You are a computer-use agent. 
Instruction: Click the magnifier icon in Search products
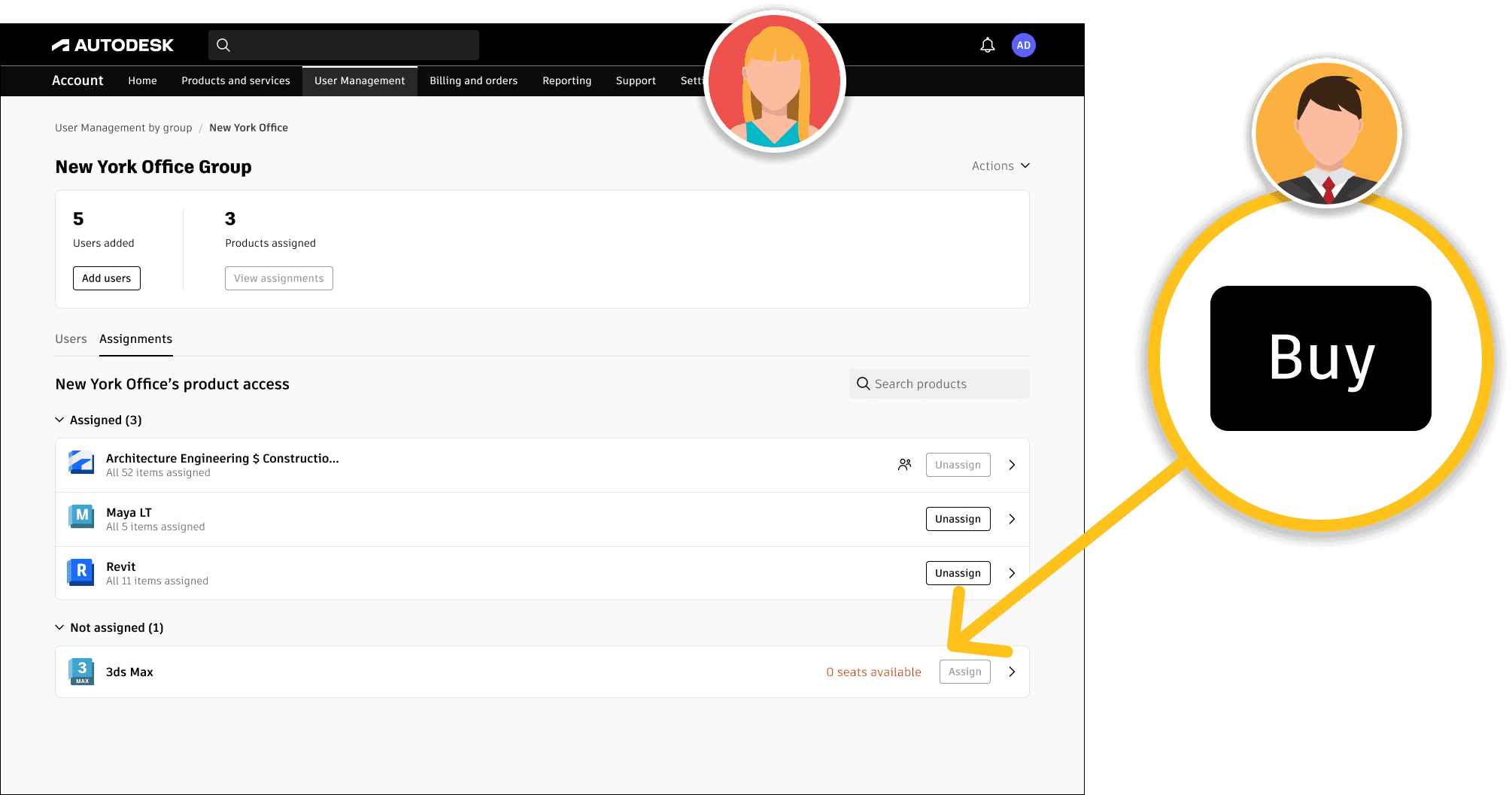click(x=864, y=384)
